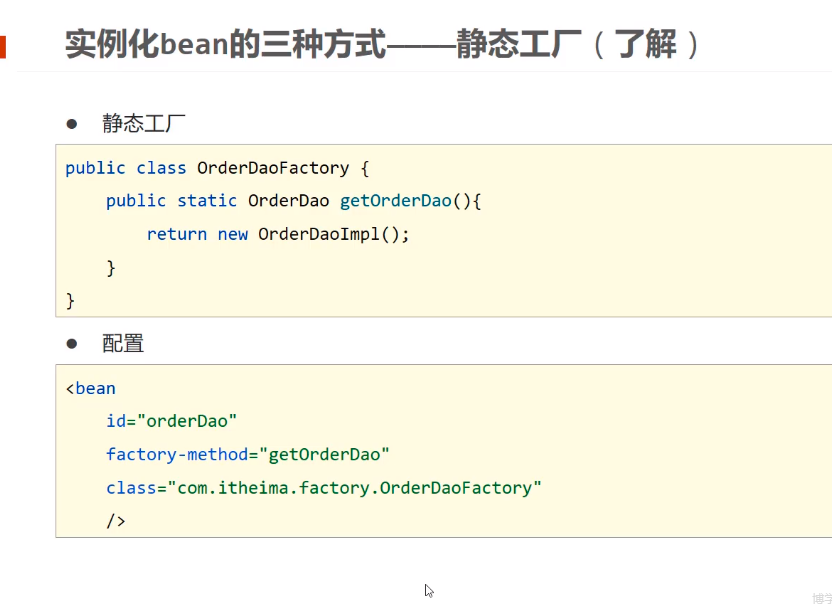Click the '/>' closing tag of the bean
The image size is (832, 611).
coord(116,521)
